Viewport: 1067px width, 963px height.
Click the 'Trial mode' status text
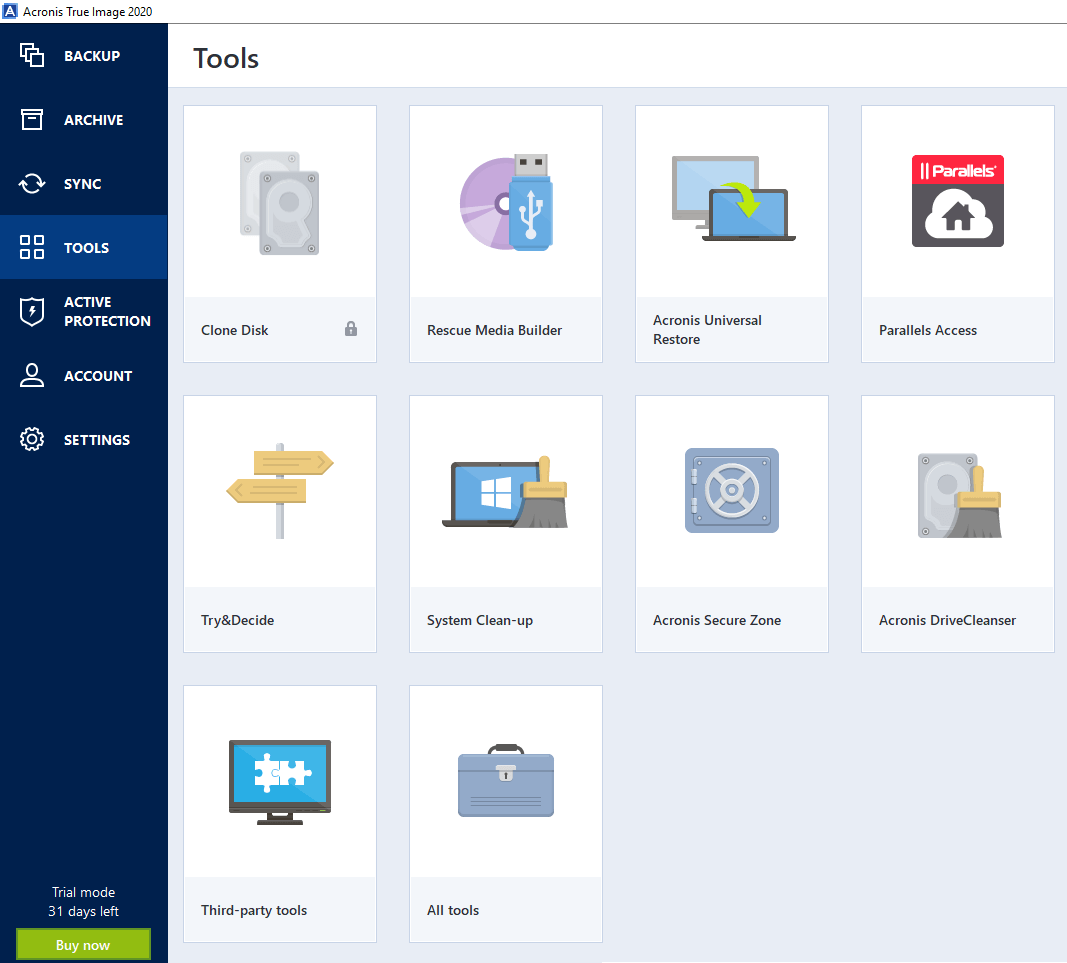(x=84, y=892)
